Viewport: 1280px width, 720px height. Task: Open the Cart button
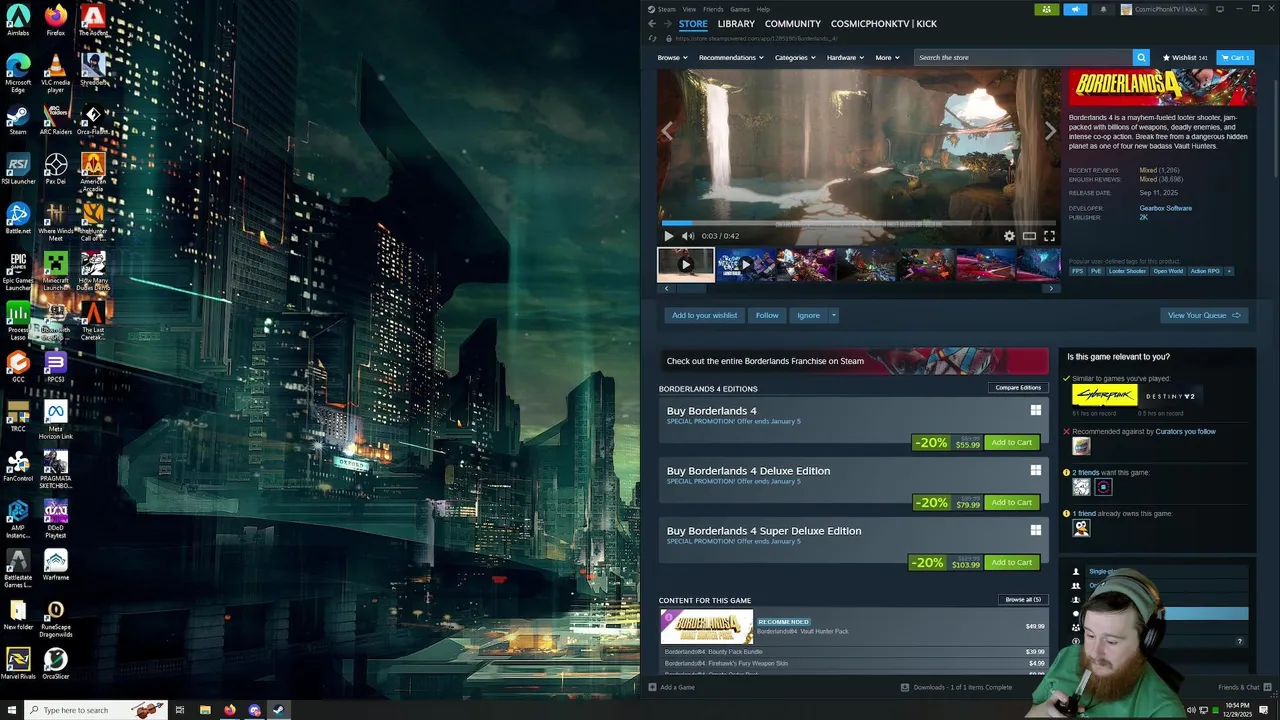point(1235,58)
